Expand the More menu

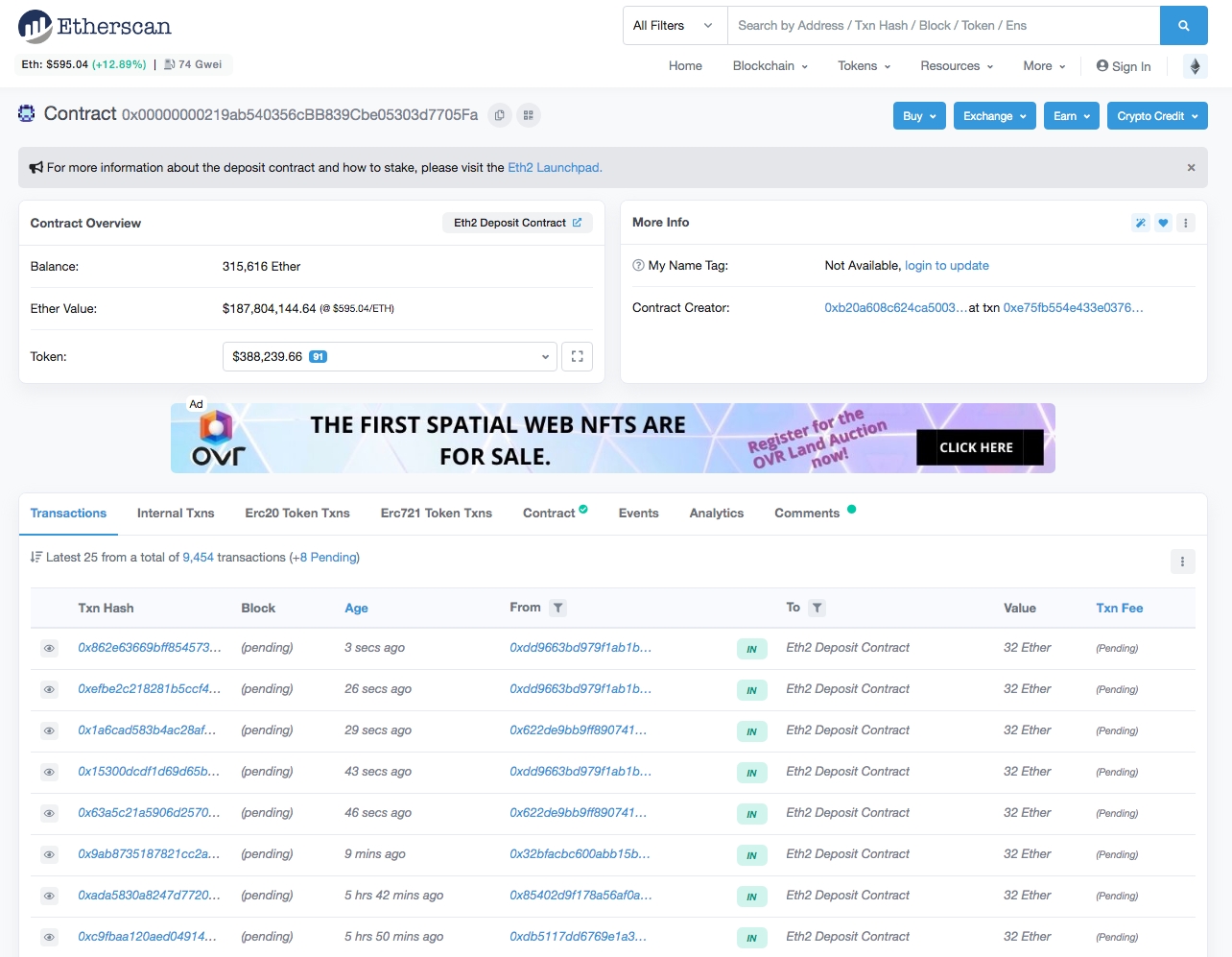1044,66
